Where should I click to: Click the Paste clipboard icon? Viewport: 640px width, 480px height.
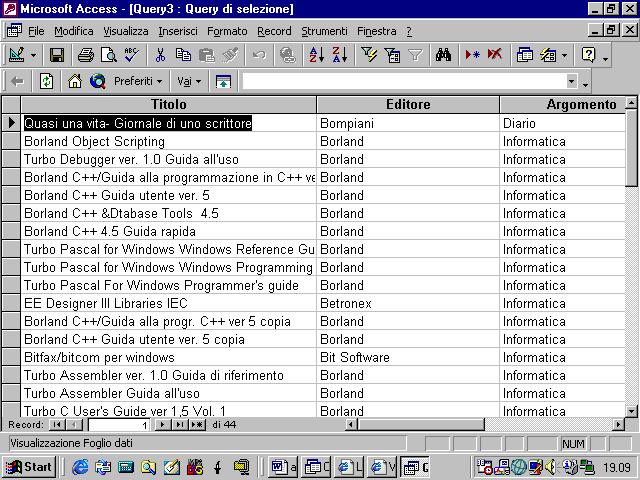coord(207,55)
